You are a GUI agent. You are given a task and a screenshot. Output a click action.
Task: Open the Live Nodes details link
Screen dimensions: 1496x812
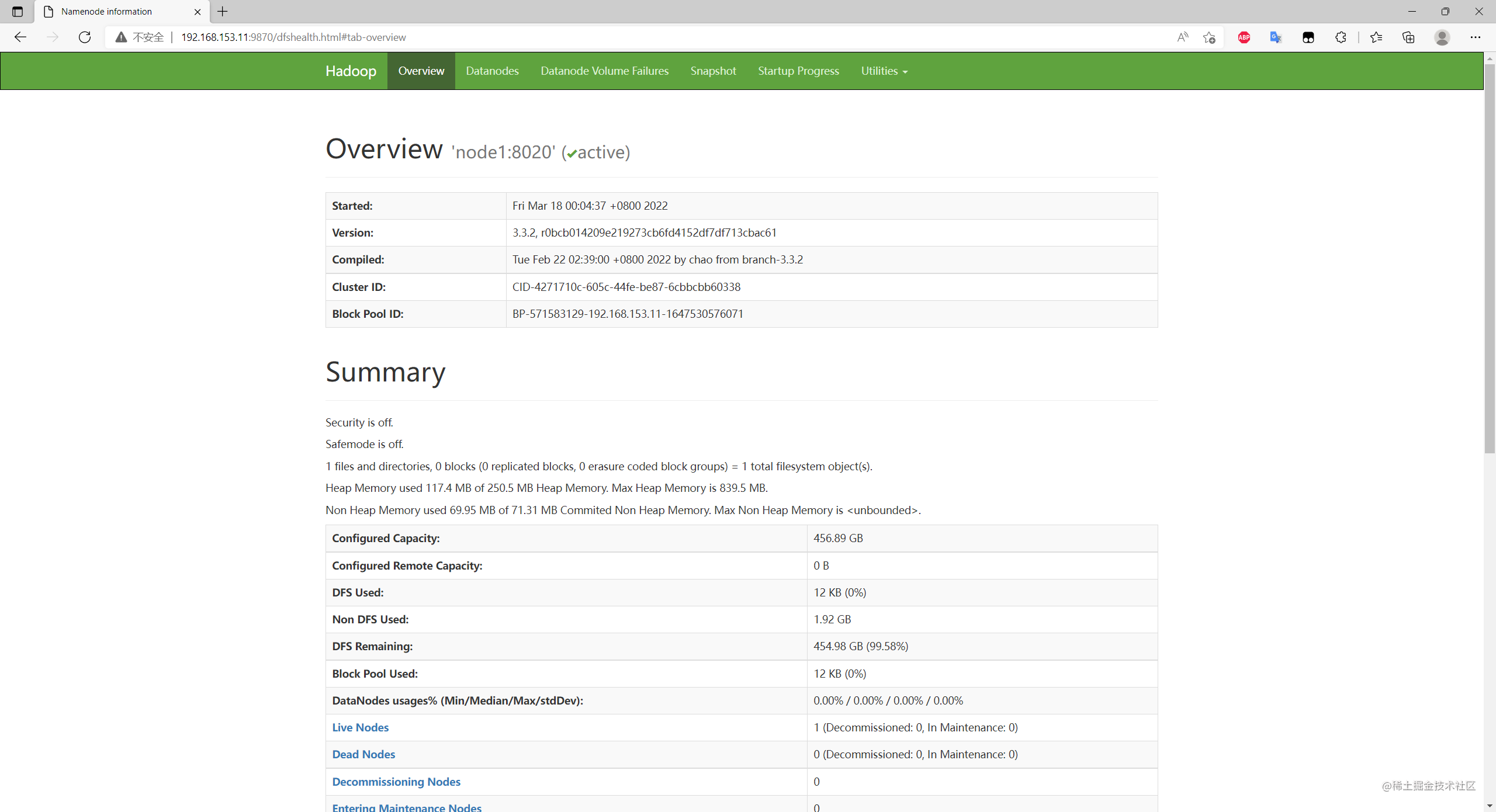(361, 727)
